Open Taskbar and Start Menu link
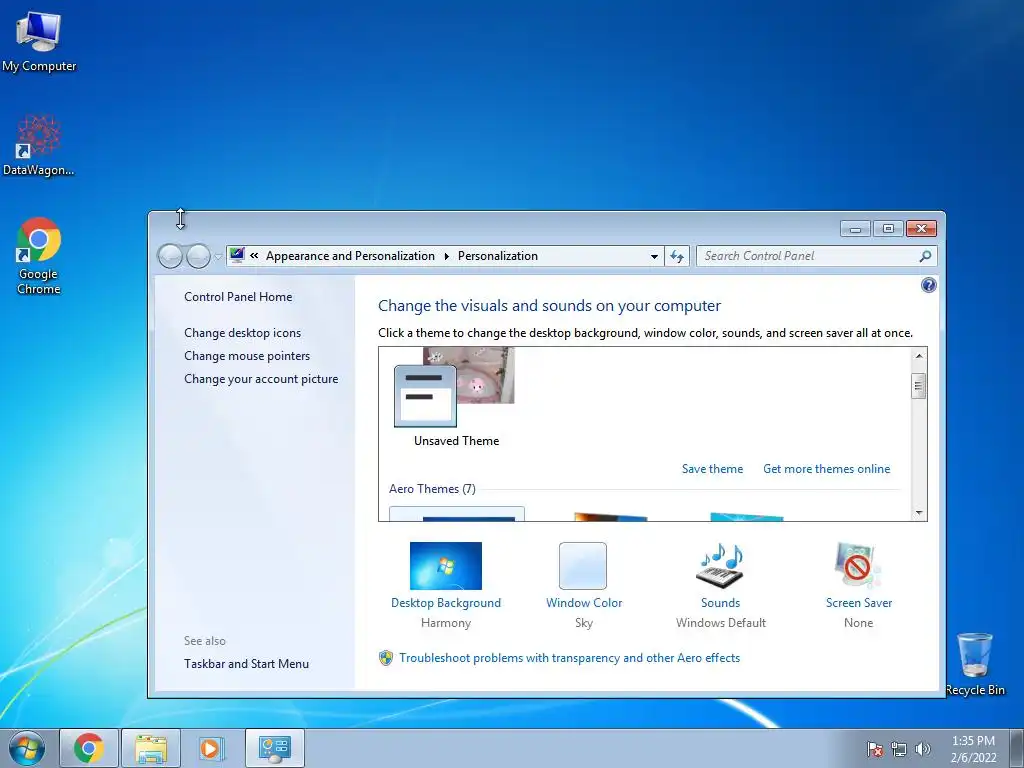1024x768 pixels. click(x=246, y=664)
